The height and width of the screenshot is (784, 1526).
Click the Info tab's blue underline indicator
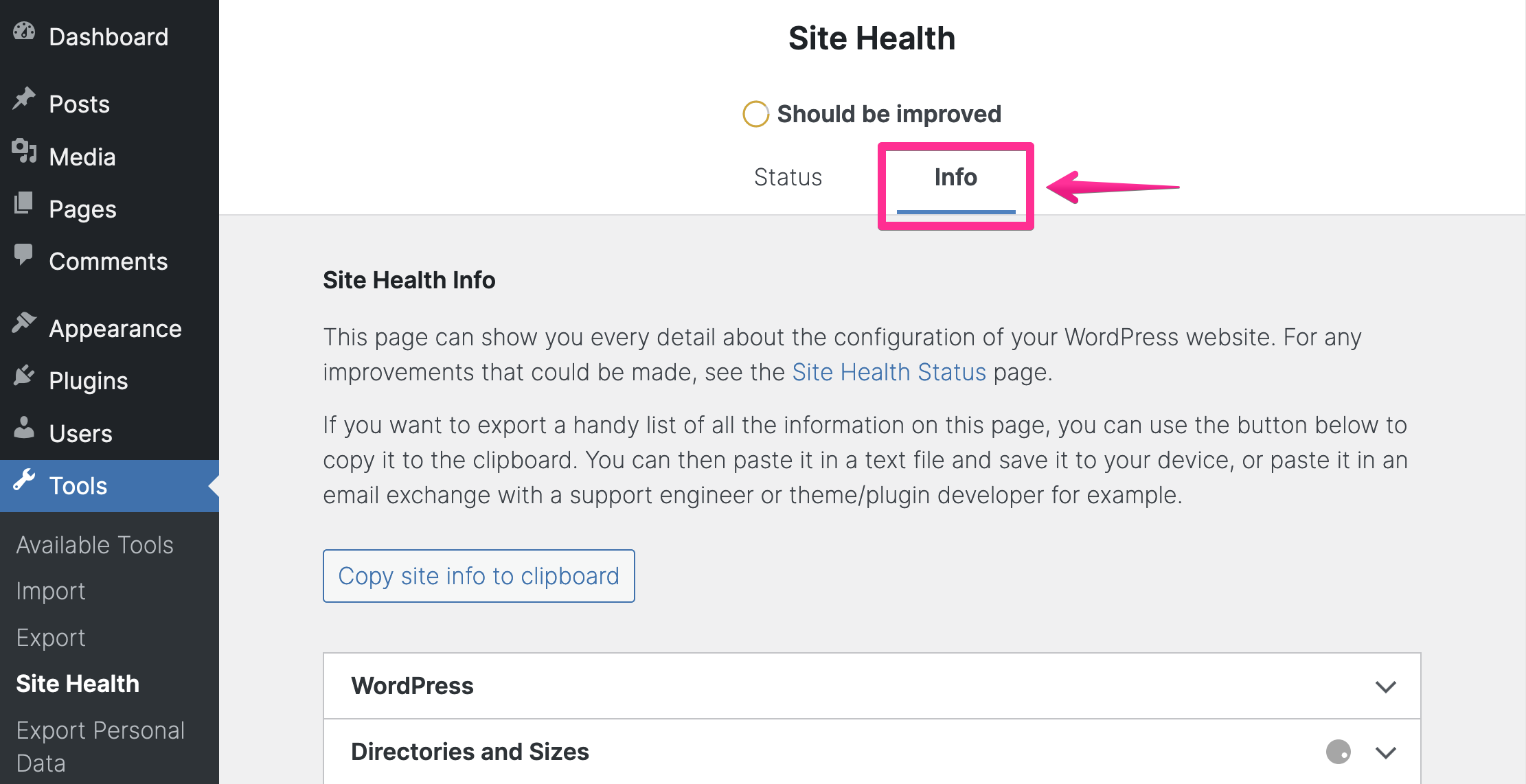(955, 213)
